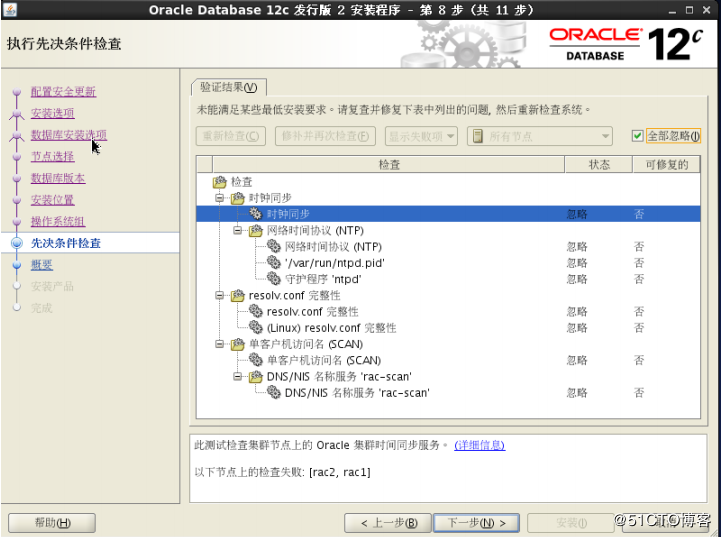Screen dimensions: 721x537
Task: Collapse the 网络时间协议 (NTP) tree group
Action: [x=238, y=230]
